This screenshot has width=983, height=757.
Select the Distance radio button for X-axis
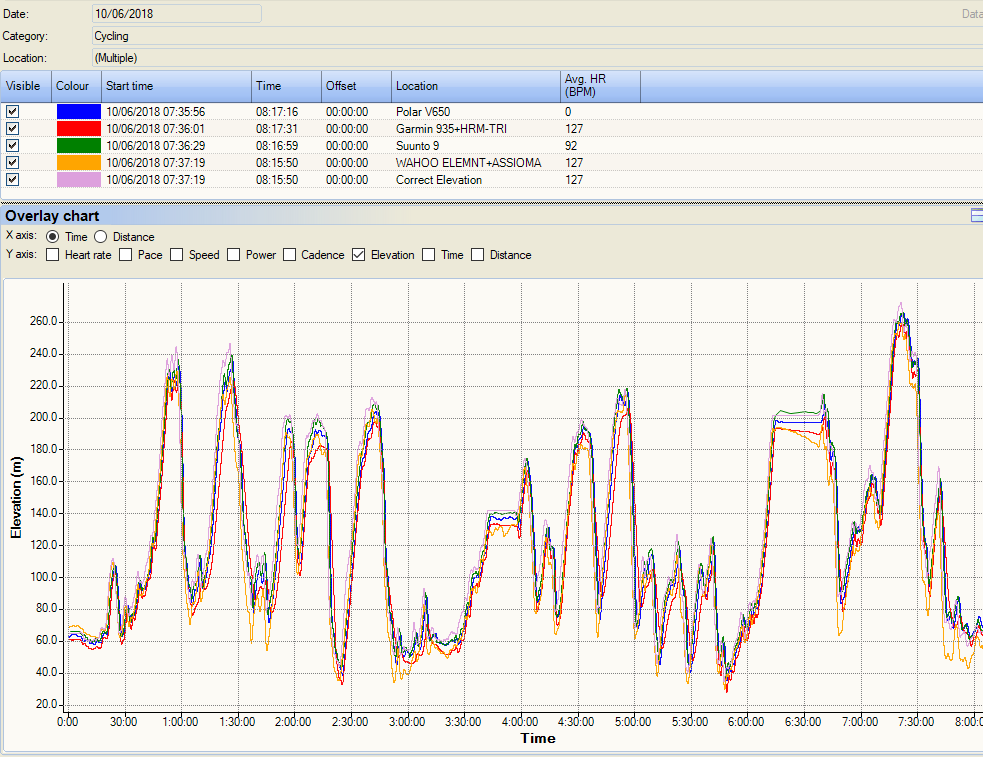[x=100, y=236]
